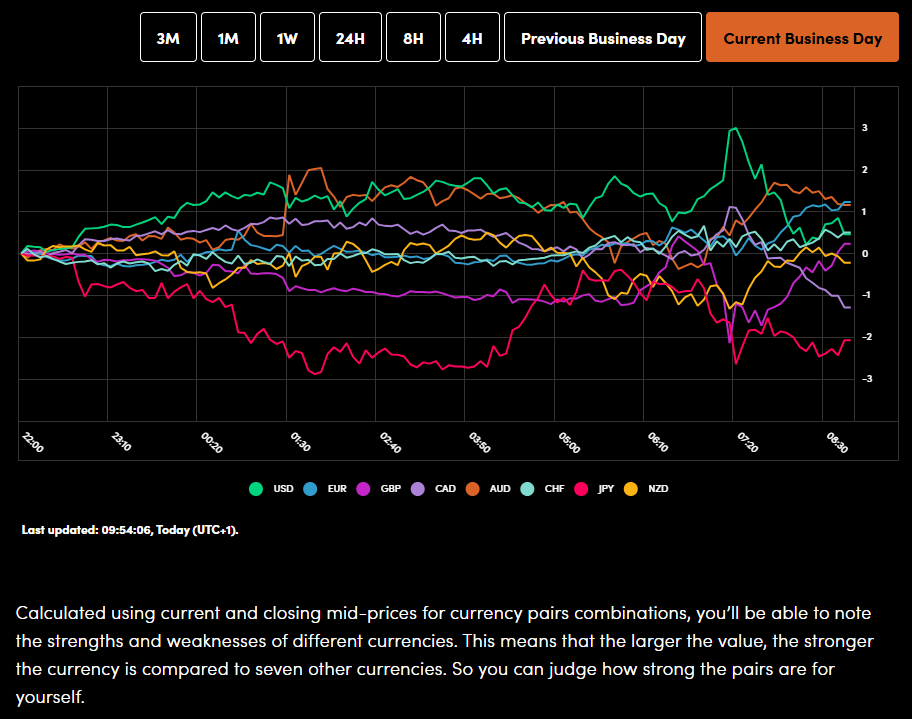Toggle the EUR series via its blue legend dot
Viewport: 912px width, 719px height.
[x=310, y=488]
